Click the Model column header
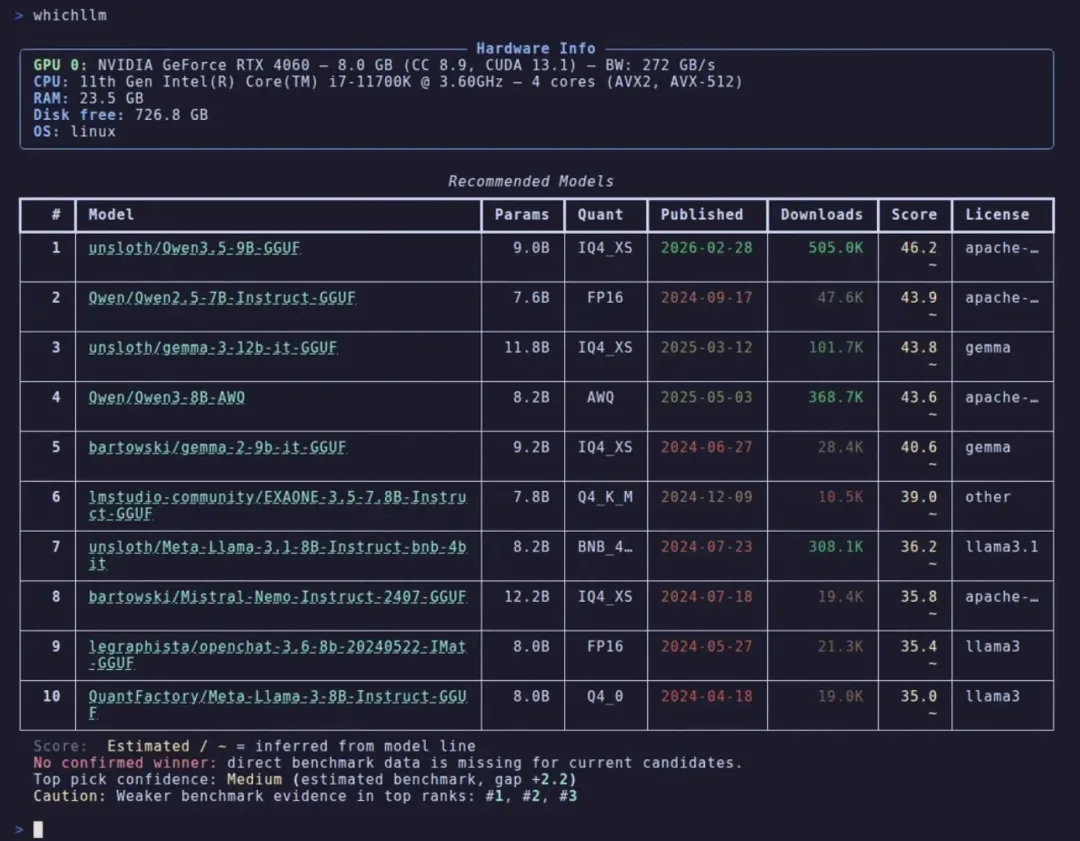 [111, 214]
